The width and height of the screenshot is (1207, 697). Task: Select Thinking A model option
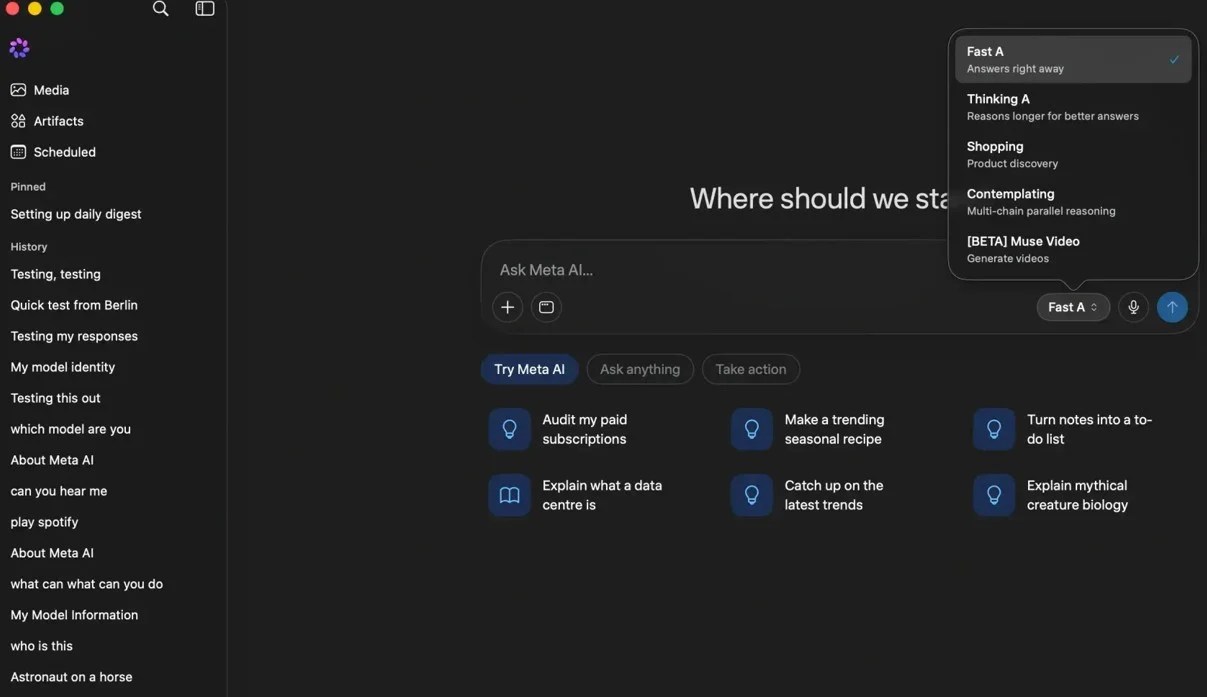[x=1073, y=107]
